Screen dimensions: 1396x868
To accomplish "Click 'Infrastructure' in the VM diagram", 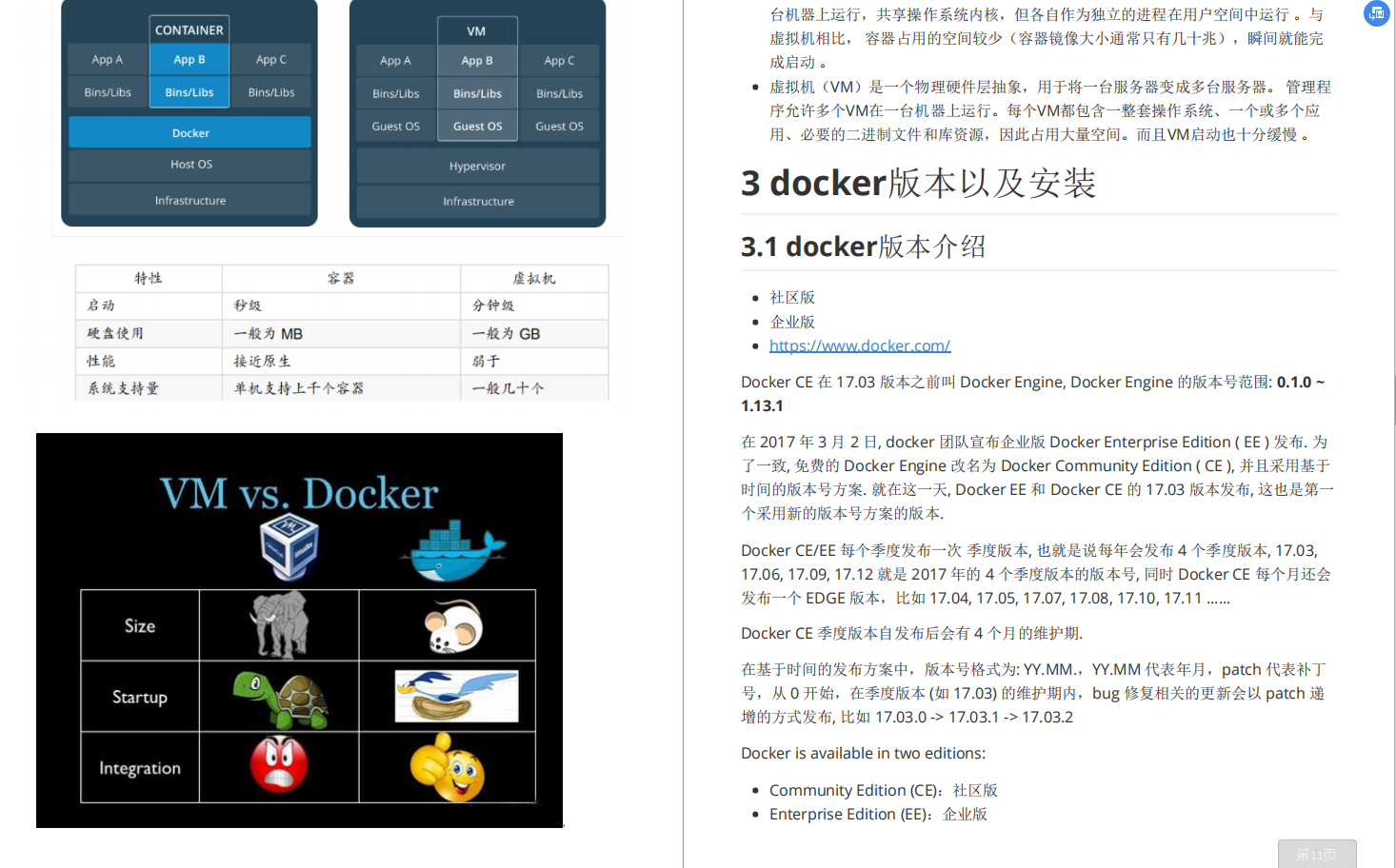I will (x=478, y=201).
